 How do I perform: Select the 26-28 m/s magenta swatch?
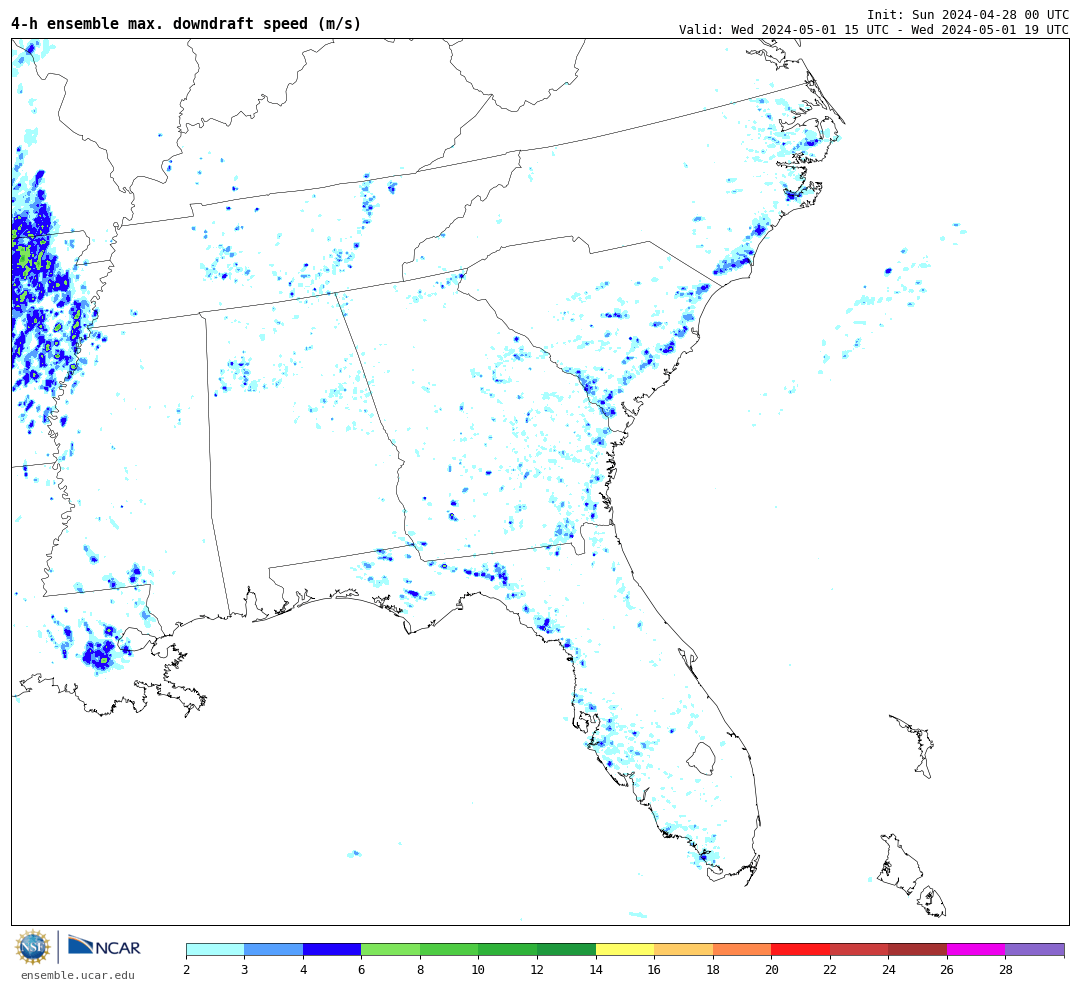[x=976, y=949]
